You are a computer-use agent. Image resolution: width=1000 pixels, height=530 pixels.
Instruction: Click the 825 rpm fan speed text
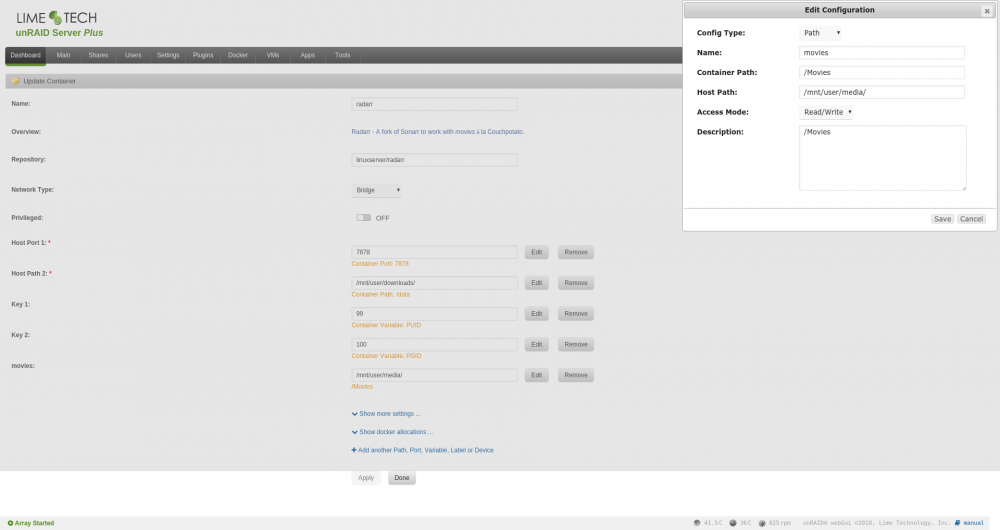tap(779, 523)
